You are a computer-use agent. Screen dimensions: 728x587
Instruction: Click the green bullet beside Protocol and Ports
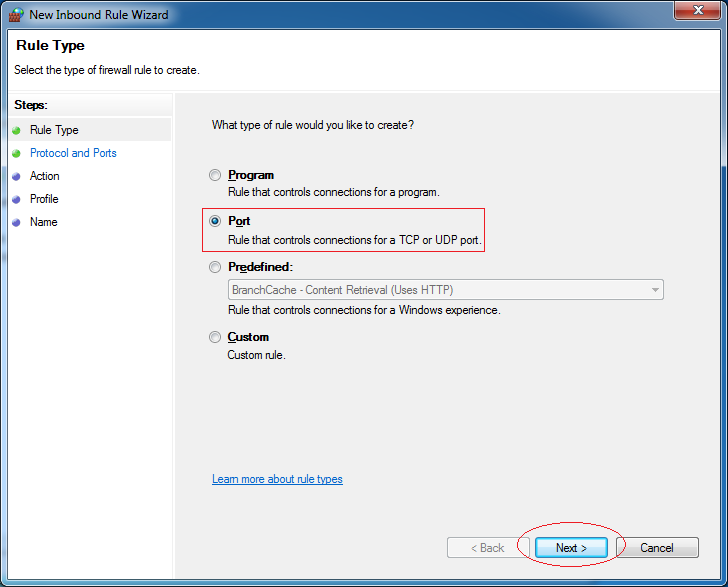point(16,153)
